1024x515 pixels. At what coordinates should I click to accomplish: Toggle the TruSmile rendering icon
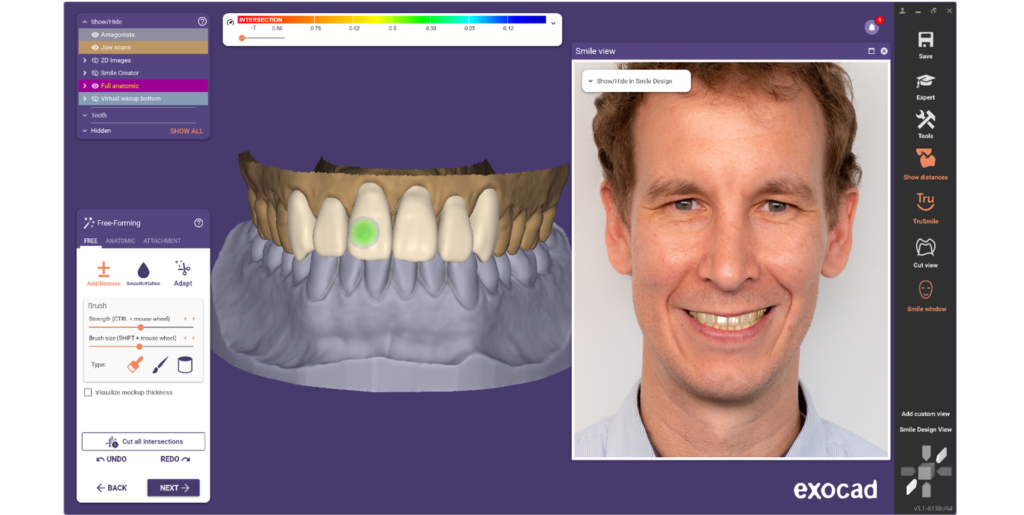point(925,202)
